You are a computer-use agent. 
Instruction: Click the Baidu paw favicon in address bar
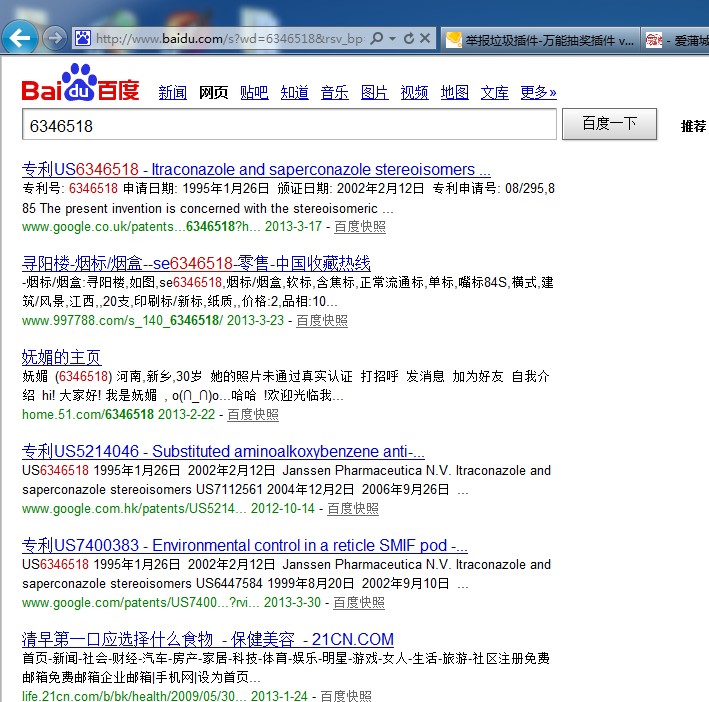(x=83, y=38)
